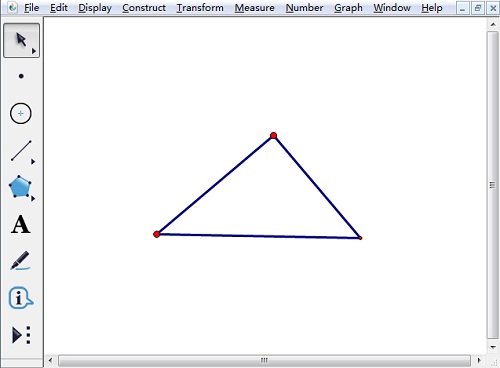Choose the Compass circle tool
Image resolution: width=500 pixels, height=368 pixels.
pyautogui.click(x=21, y=114)
